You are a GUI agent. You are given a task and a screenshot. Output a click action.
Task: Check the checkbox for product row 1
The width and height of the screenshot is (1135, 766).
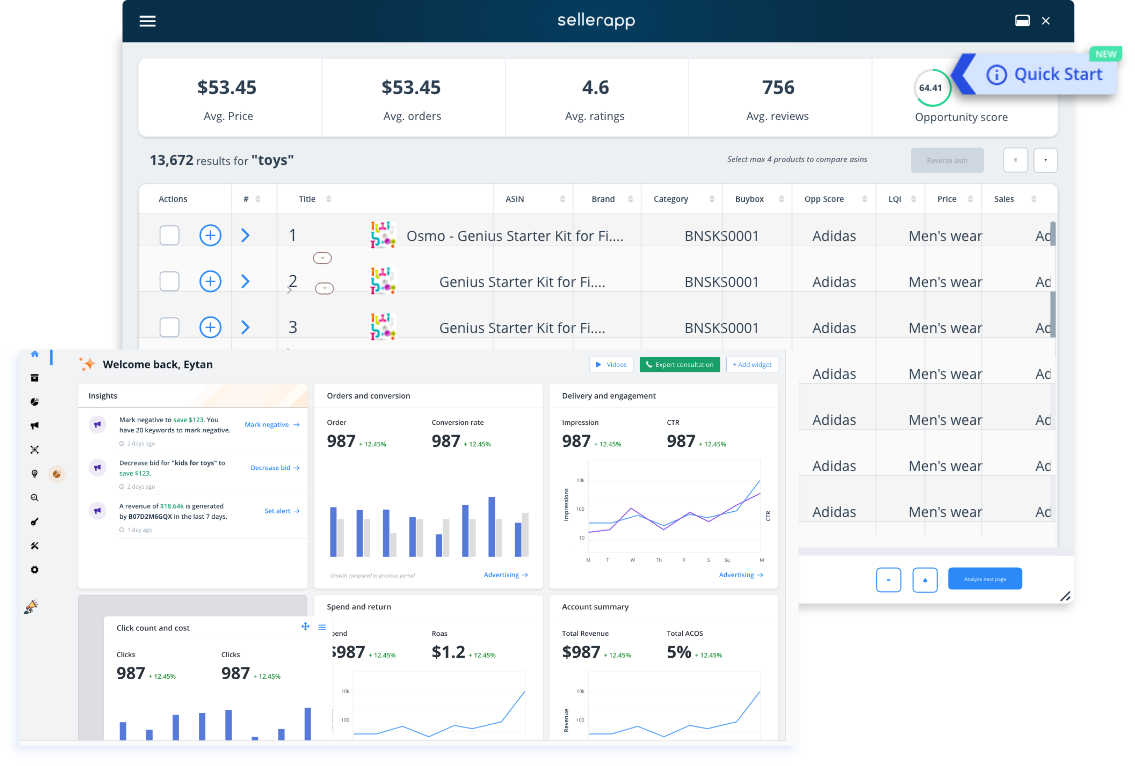click(170, 236)
